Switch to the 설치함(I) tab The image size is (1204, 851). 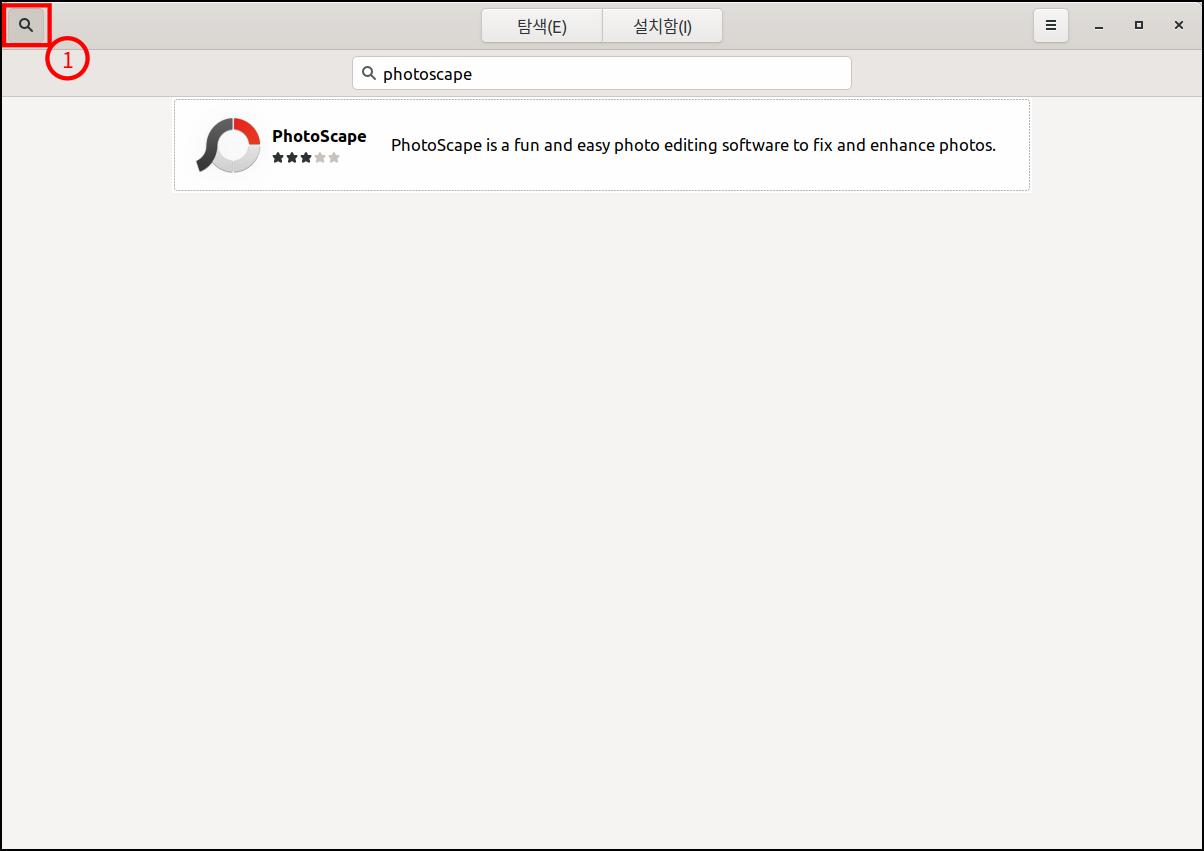662,26
